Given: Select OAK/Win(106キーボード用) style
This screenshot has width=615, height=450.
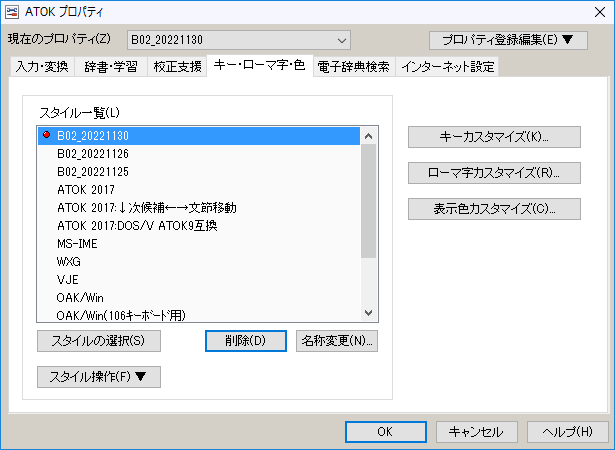Looking at the screenshot, I should click(199, 315).
